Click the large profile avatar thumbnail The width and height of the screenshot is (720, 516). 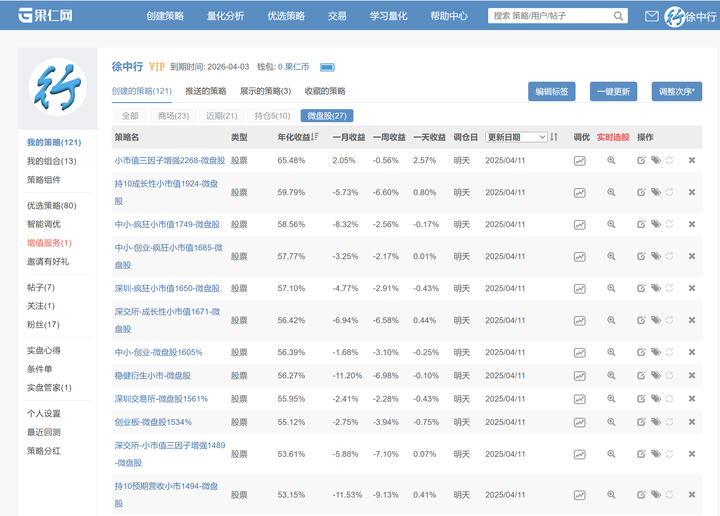[x=58, y=87]
